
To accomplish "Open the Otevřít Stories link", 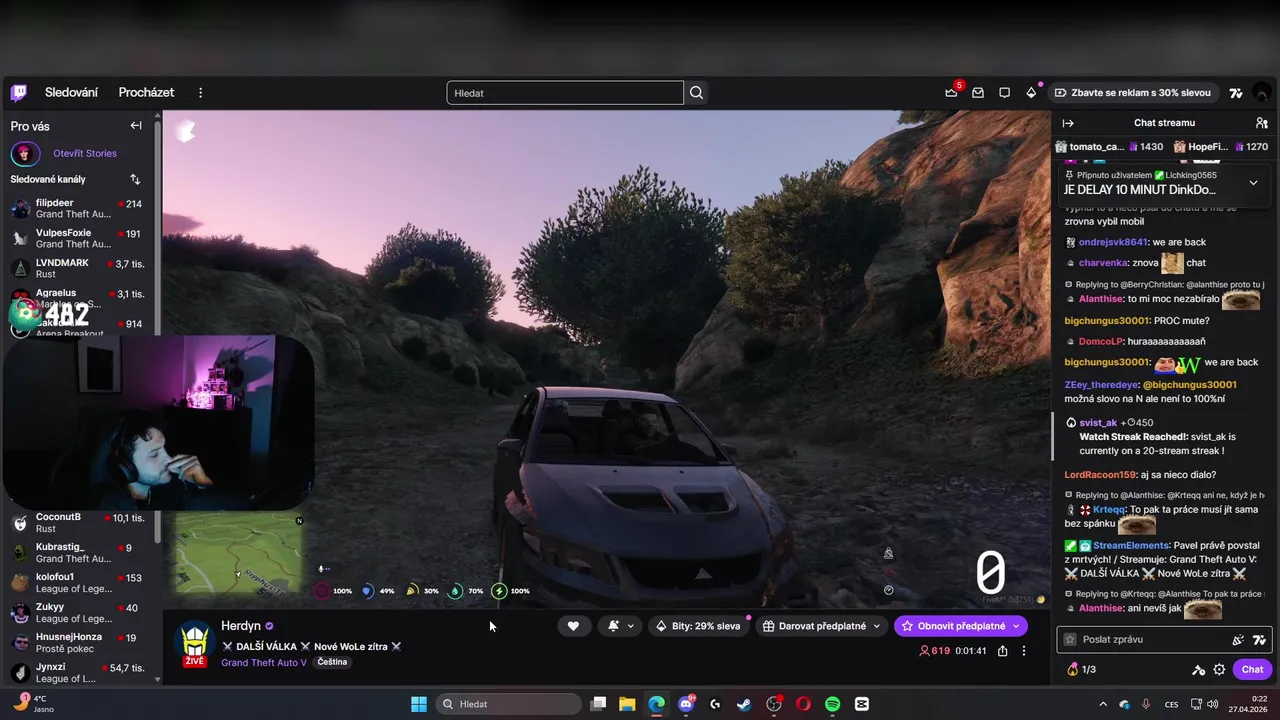I will point(85,153).
